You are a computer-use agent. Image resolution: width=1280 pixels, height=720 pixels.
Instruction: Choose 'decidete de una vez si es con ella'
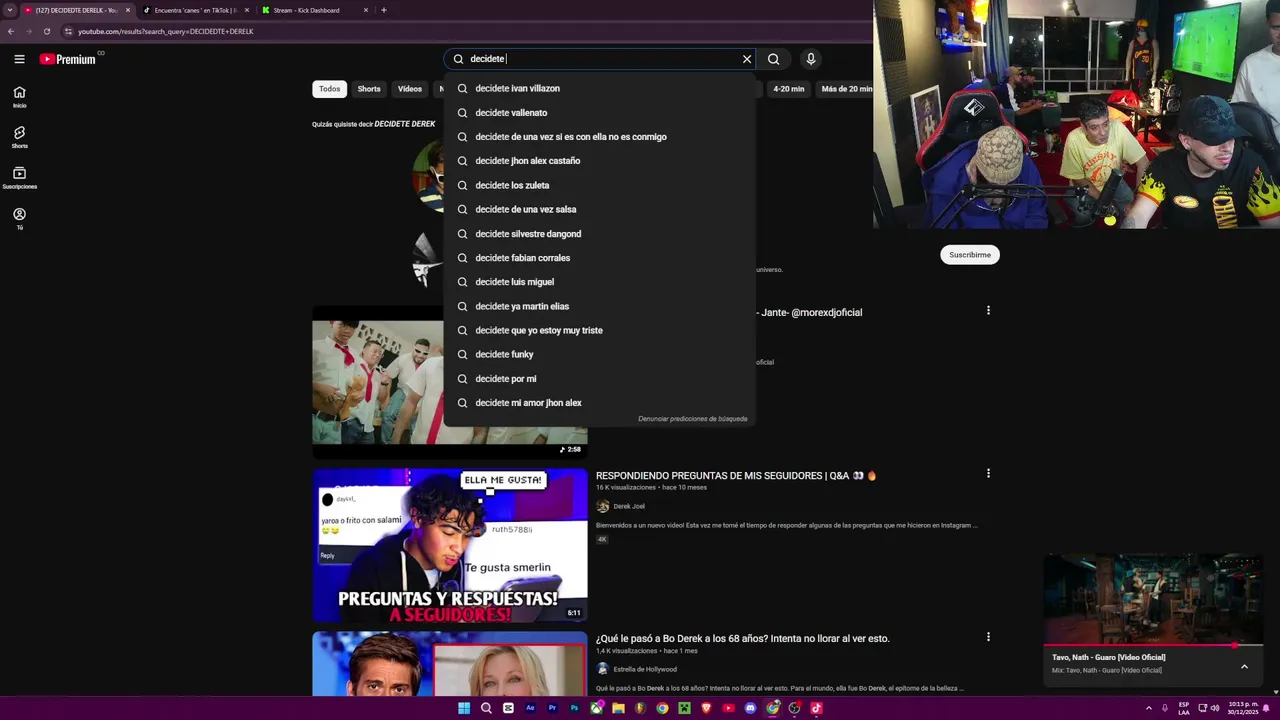coord(599,137)
